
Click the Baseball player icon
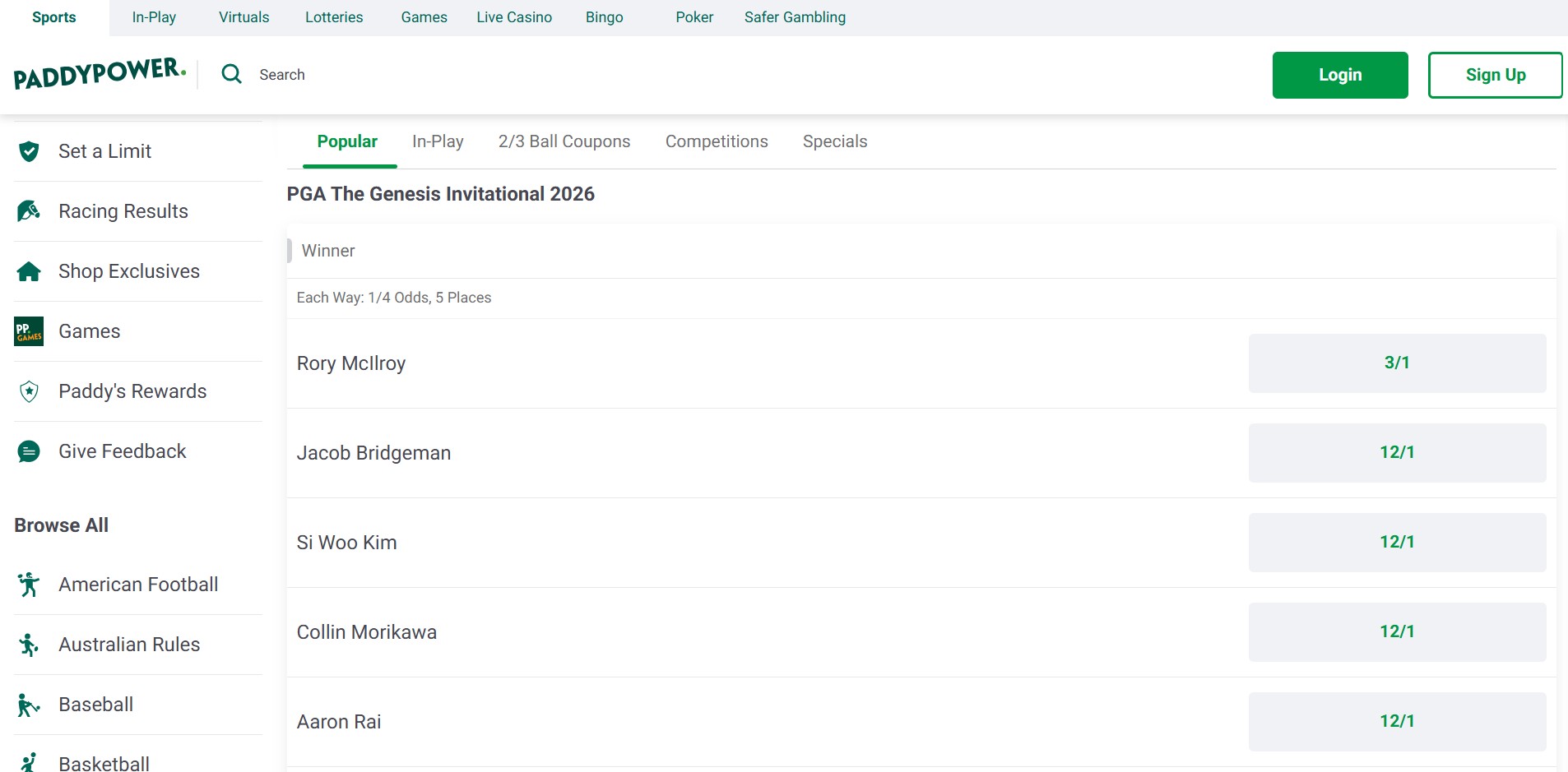click(x=29, y=705)
